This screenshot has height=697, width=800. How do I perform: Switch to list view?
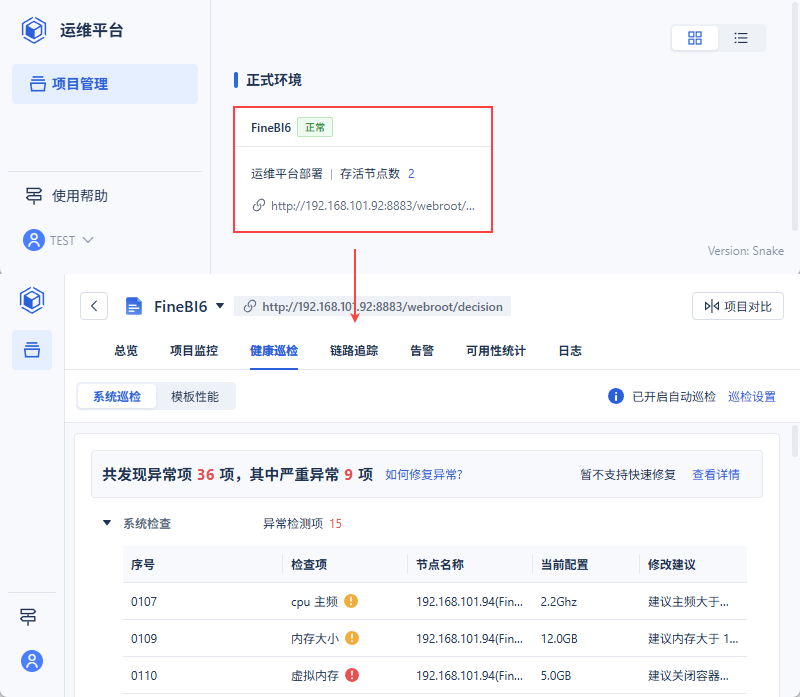(x=741, y=38)
